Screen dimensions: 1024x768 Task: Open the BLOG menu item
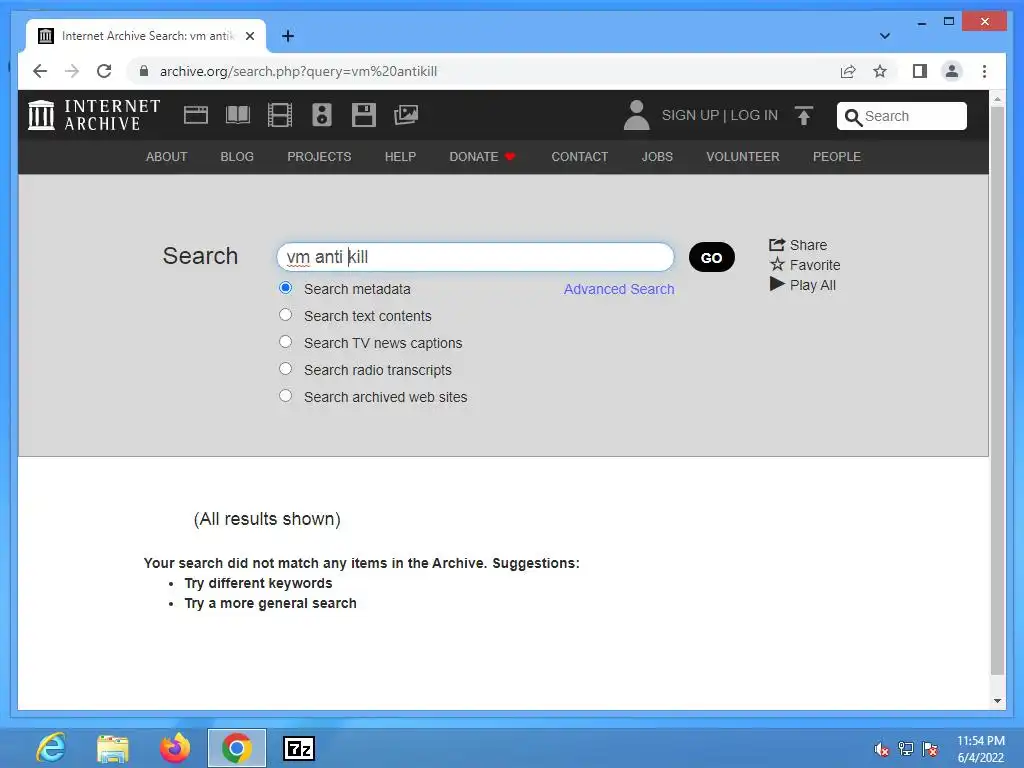click(x=237, y=157)
